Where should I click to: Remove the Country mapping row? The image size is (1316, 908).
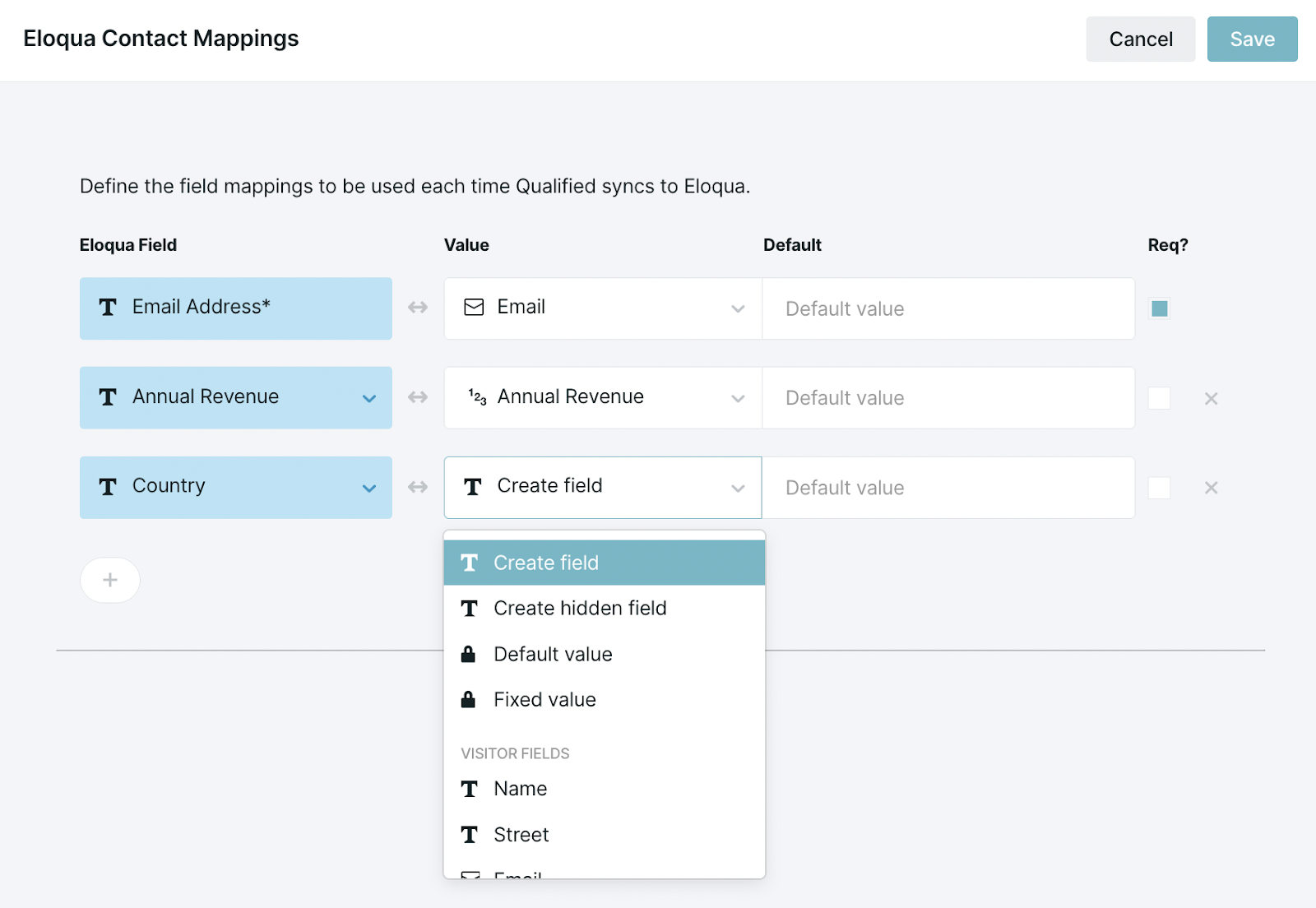point(1211,488)
